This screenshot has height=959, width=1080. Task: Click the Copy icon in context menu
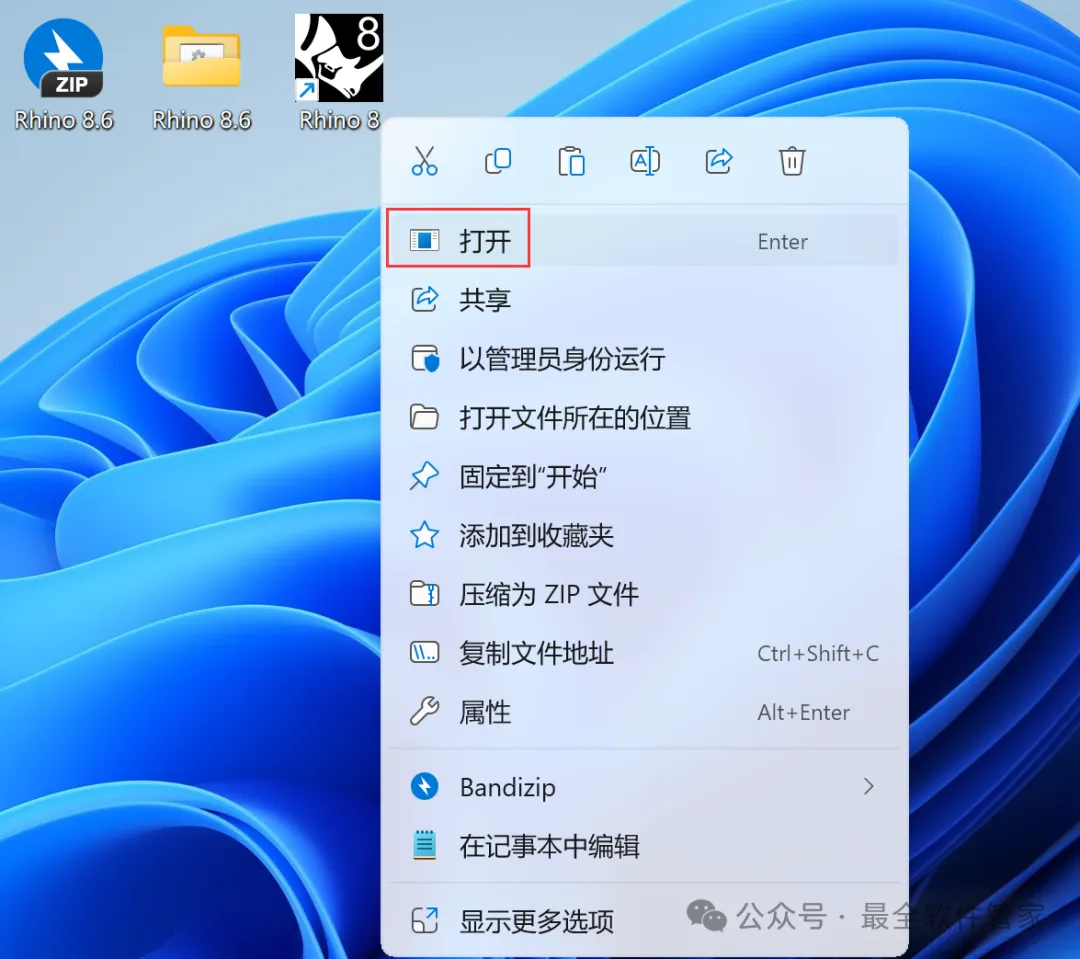[498, 161]
